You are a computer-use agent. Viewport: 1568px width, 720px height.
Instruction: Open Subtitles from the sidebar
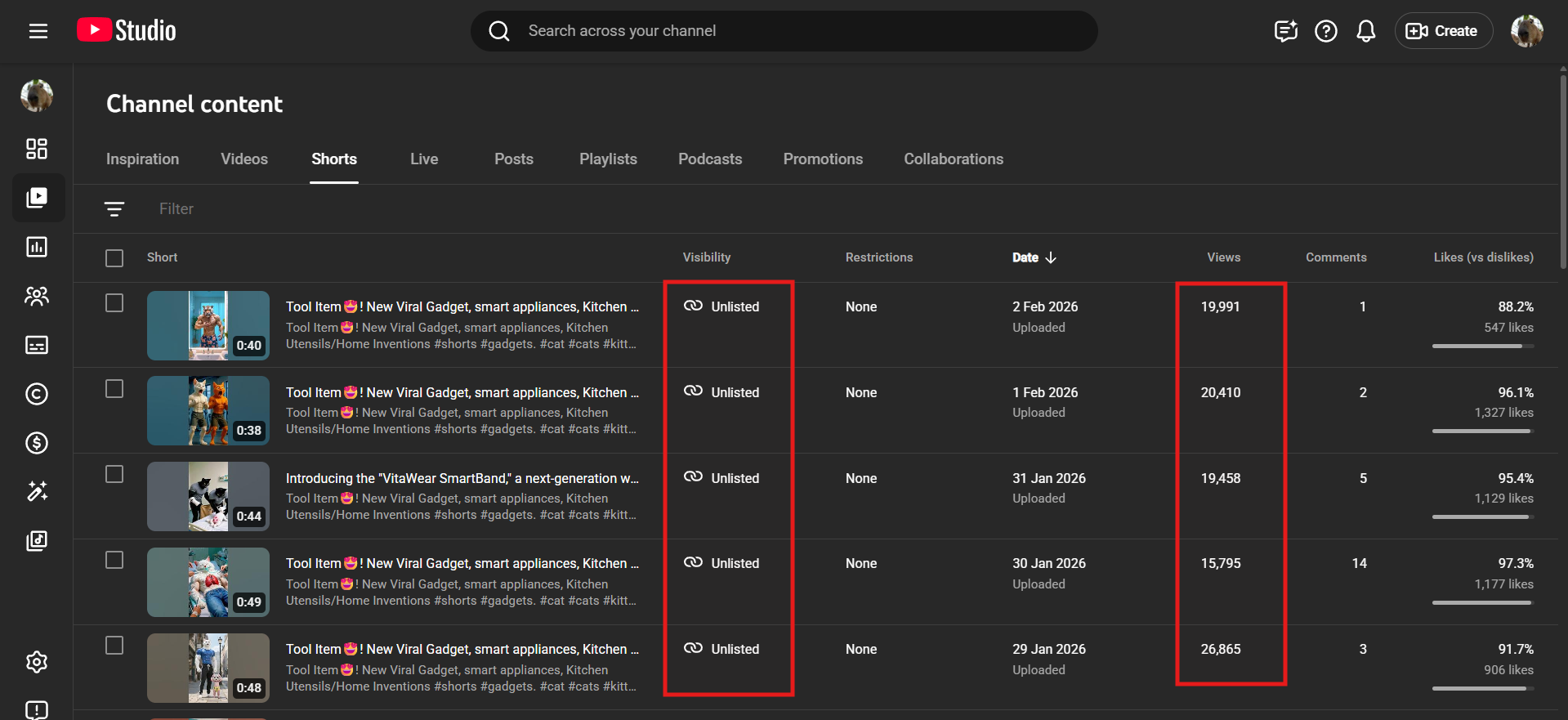point(37,345)
